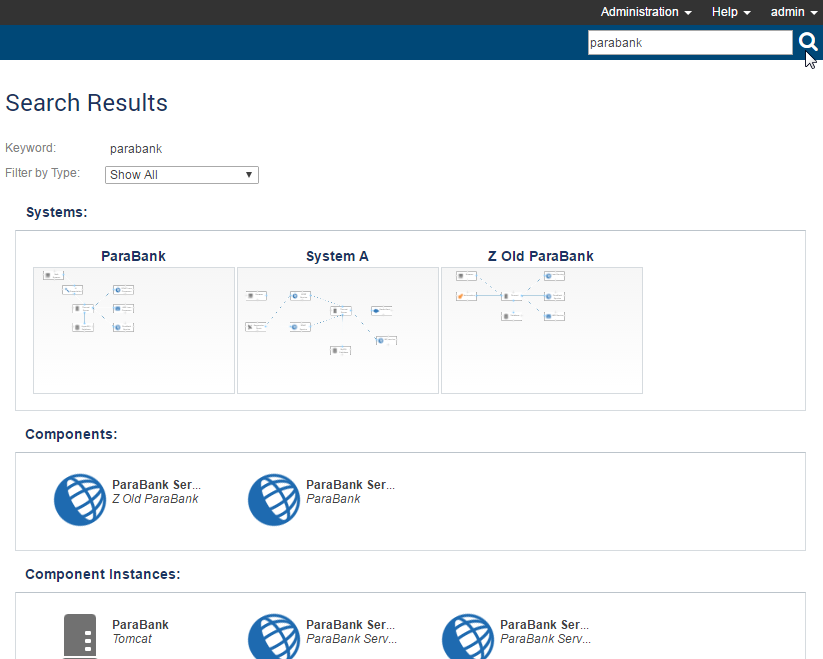
Task: Click the globe icon for Z Old ParaBank component
Action: click(x=80, y=499)
